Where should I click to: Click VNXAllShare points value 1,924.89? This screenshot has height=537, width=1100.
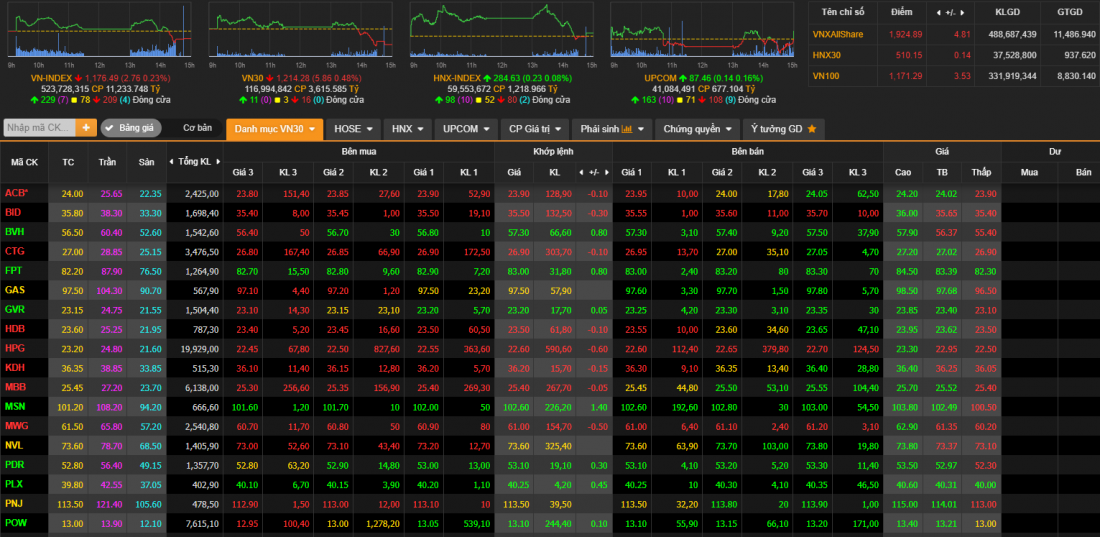click(905, 34)
